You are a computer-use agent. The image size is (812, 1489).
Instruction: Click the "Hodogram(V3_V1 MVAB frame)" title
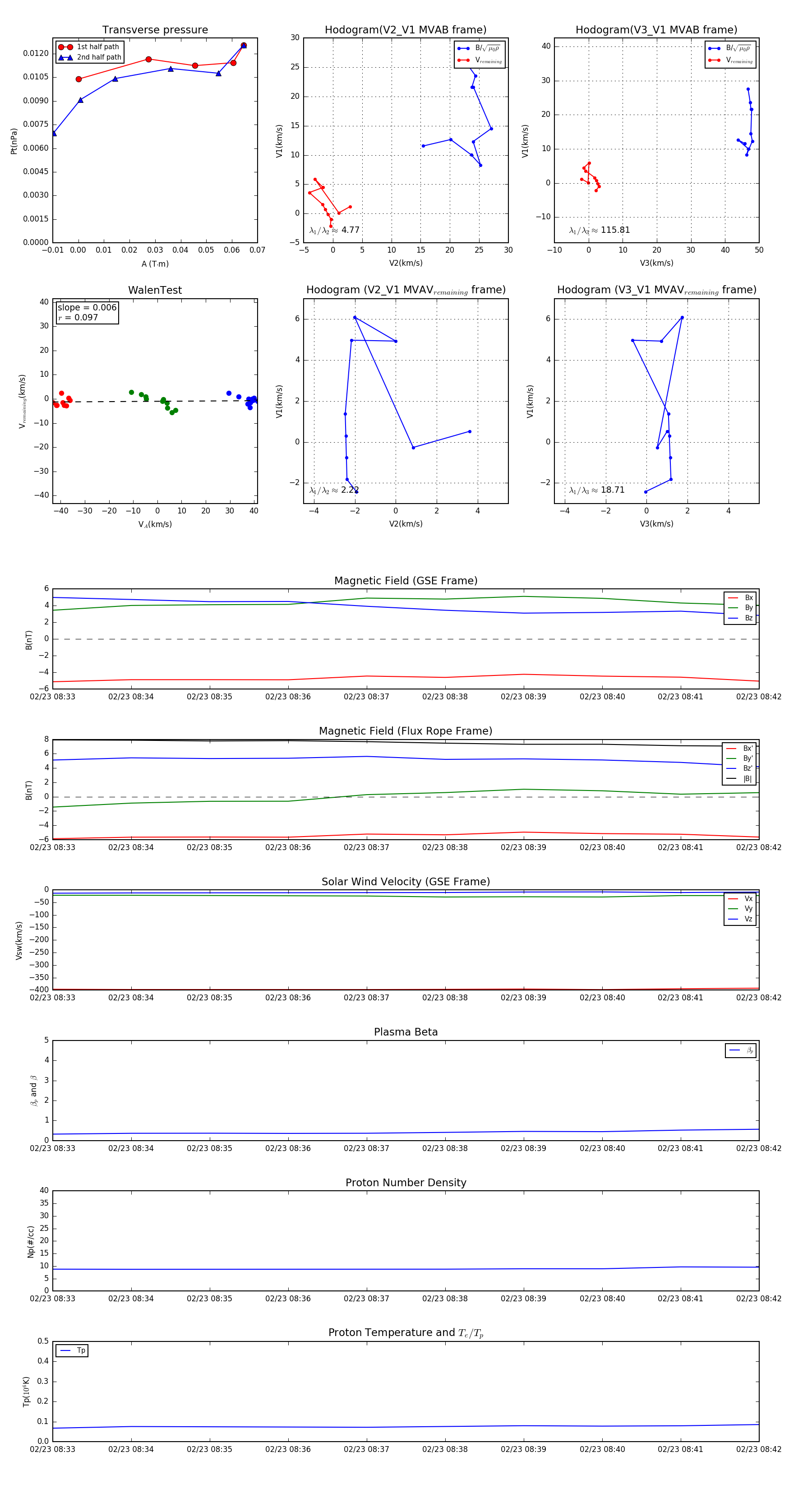(656, 30)
